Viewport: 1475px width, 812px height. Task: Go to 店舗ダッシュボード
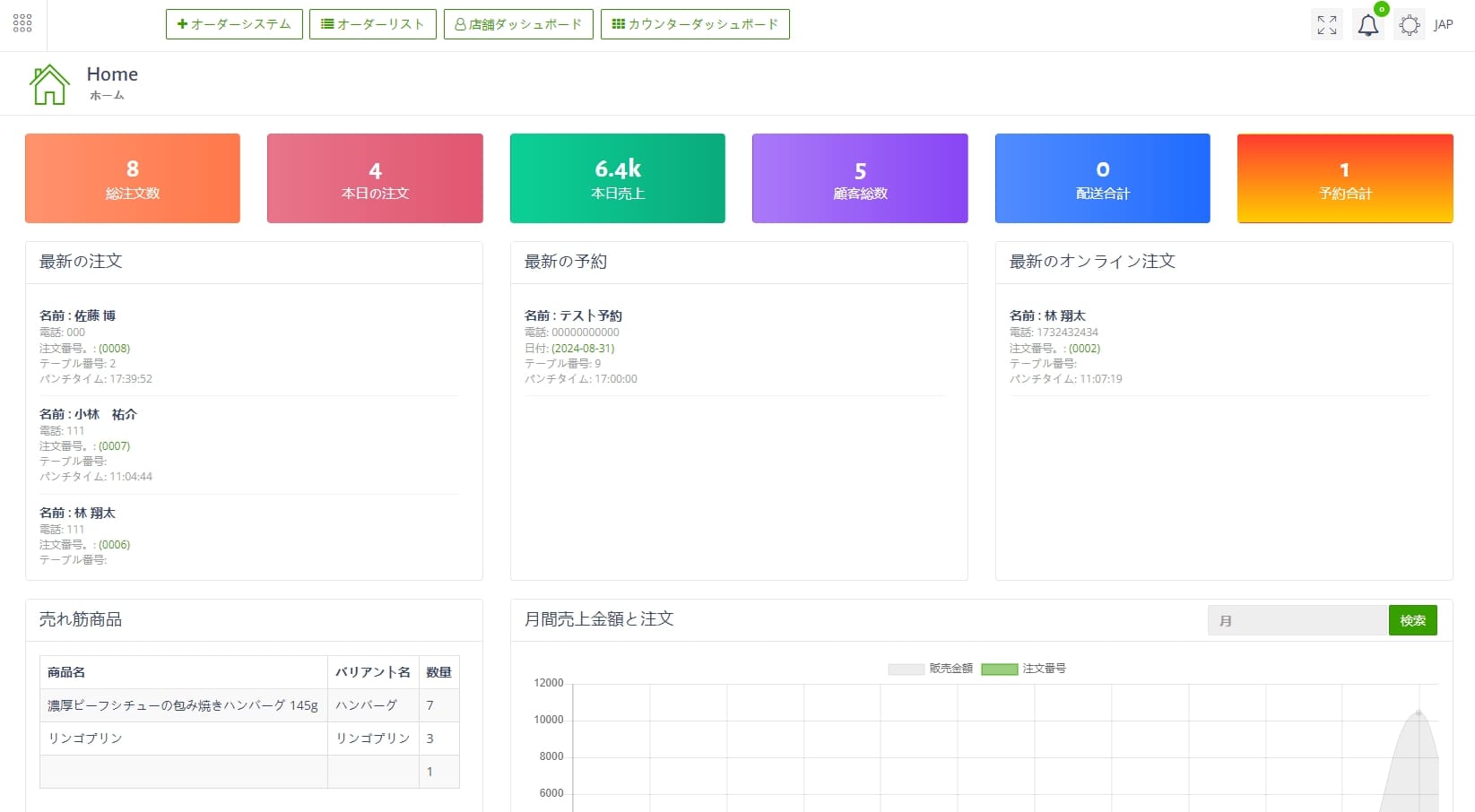[518, 24]
